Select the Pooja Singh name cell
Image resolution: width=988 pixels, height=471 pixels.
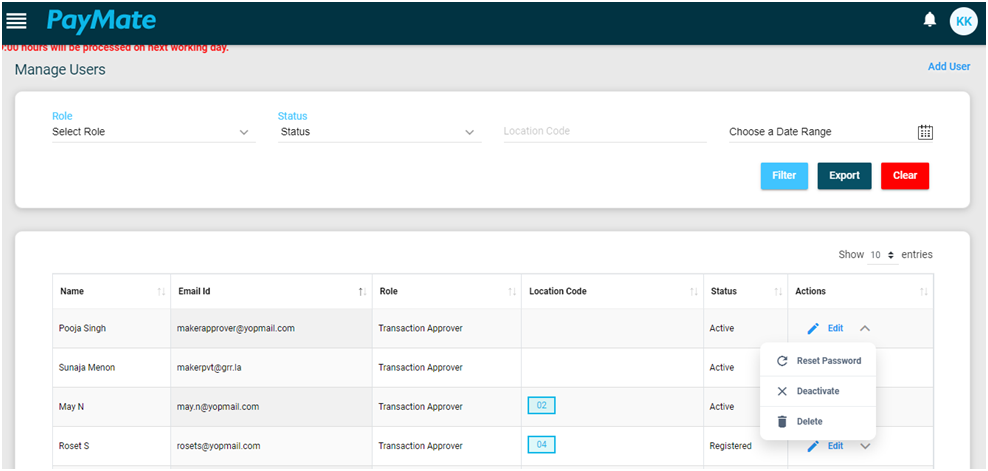pos(112,329)
